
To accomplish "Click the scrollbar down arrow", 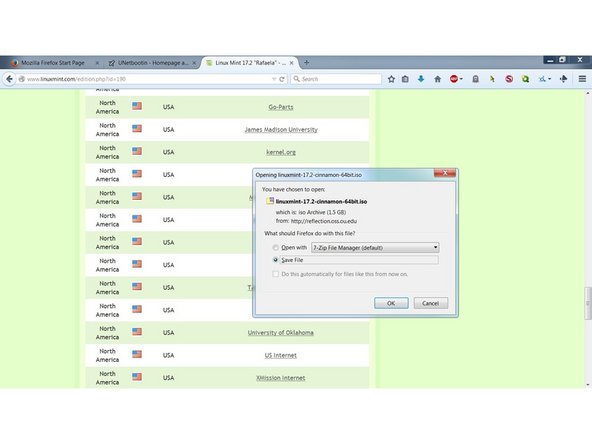I will coord(588,385).
